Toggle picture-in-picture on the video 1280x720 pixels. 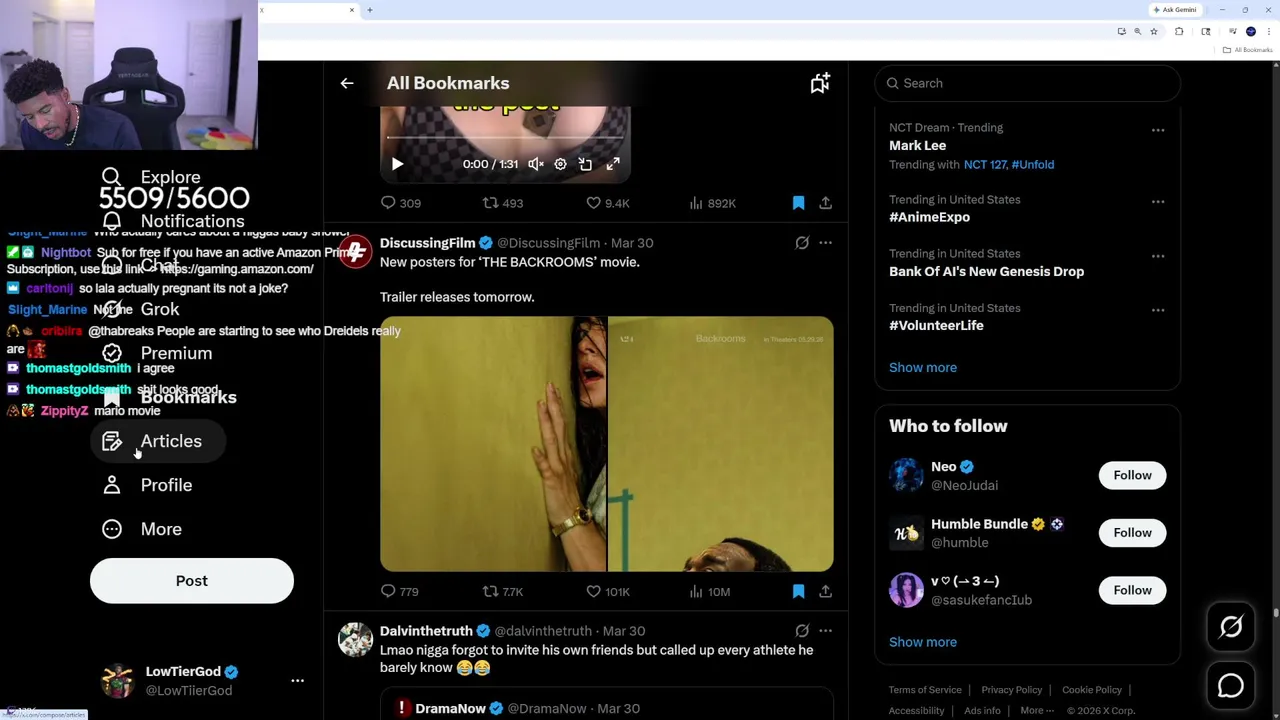(x=585, y=164)
